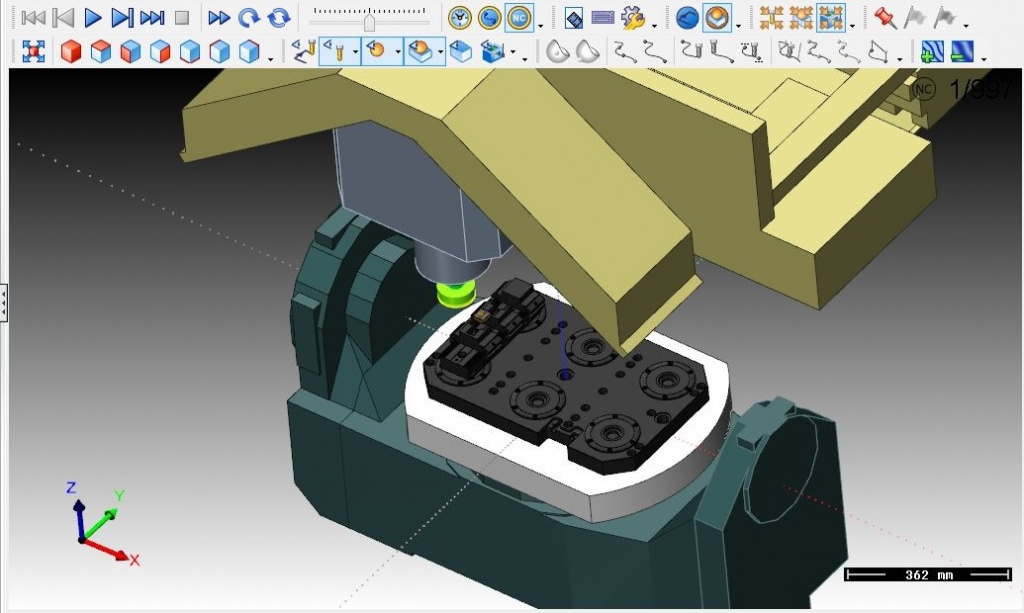Viewport: 1024px width, 613px height.
Task: Toggle the tool visibility button
Action: (x=336, y=52)
